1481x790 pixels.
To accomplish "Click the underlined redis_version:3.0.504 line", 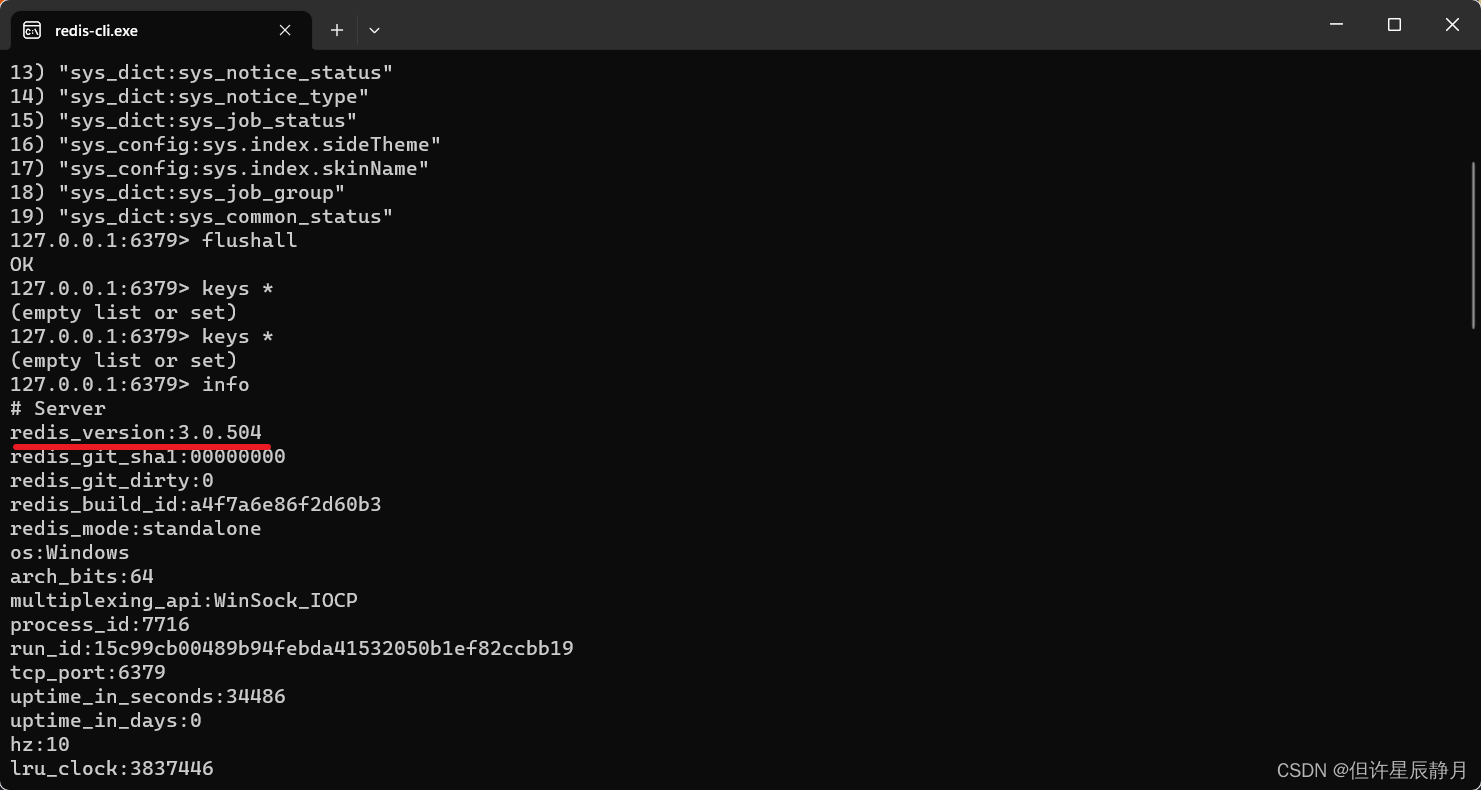I will click(137, 432).
